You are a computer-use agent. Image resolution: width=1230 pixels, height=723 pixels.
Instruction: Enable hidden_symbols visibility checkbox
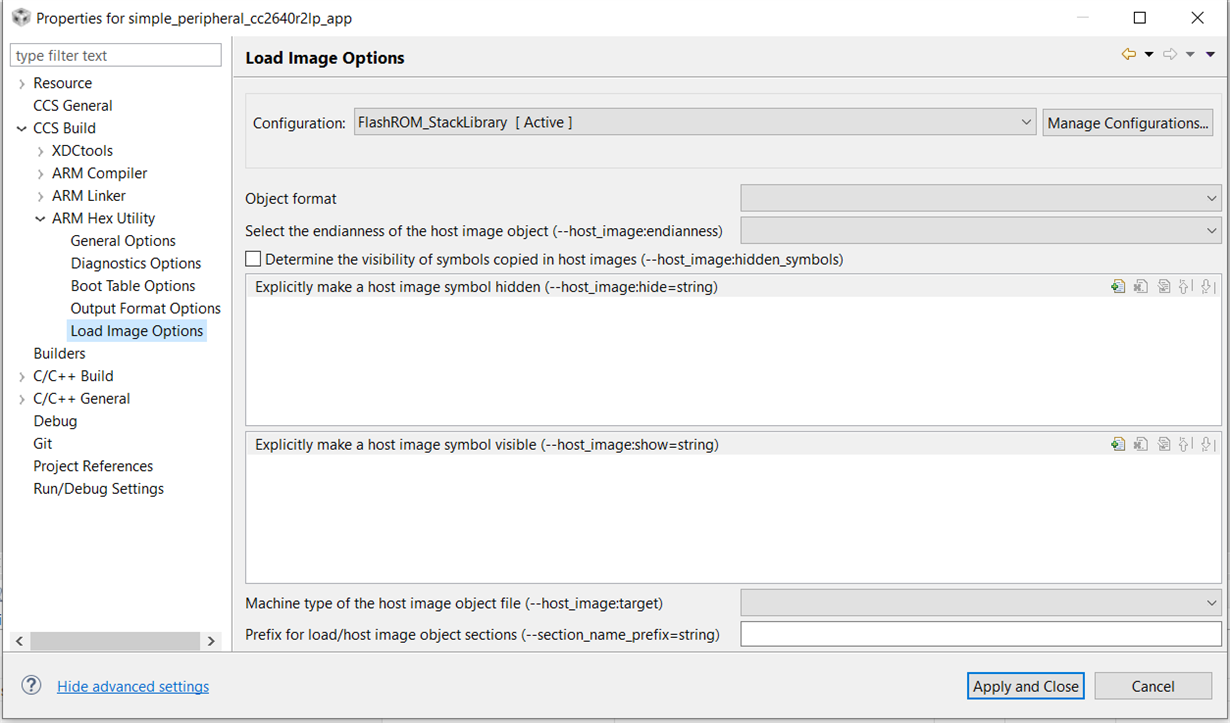(x=254, y=259)
